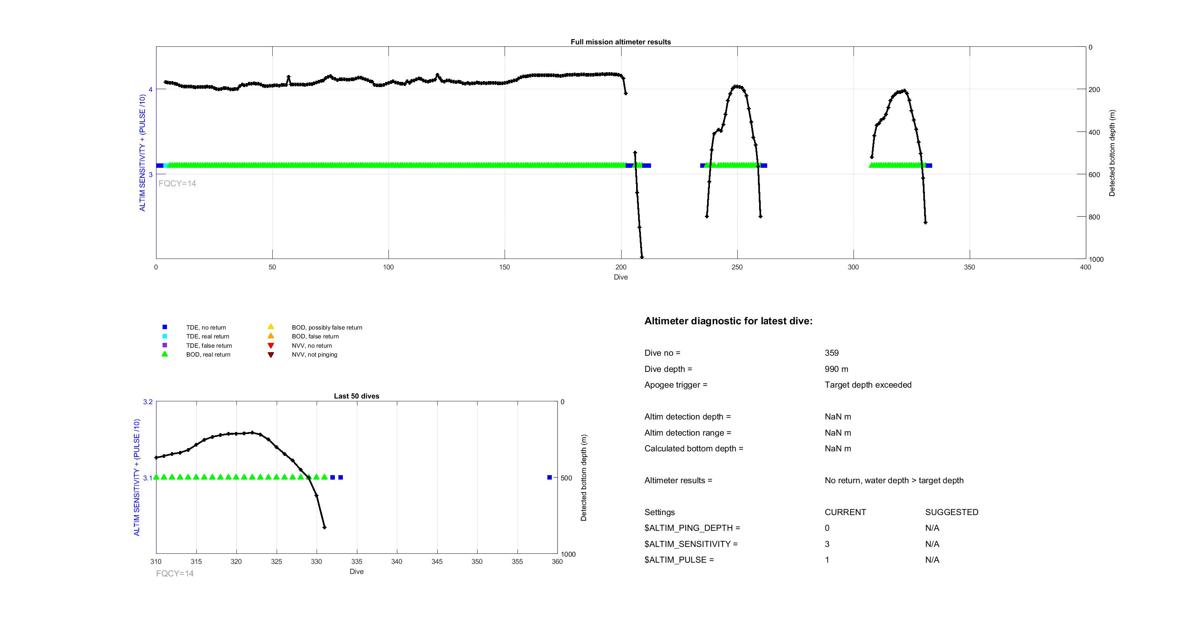Click the x-axis tick 250 on the full mission plot

737,267
